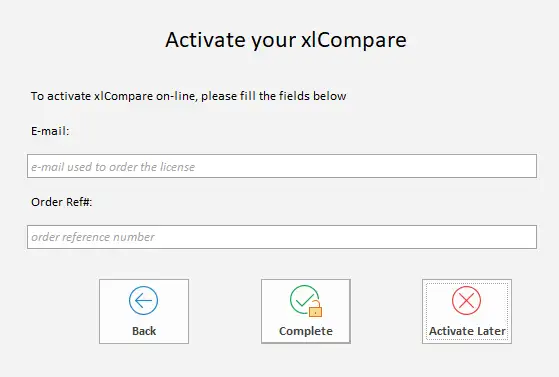Focus the E-mail input field
Screen dimensions: 559x377
[x=282, y=166]
